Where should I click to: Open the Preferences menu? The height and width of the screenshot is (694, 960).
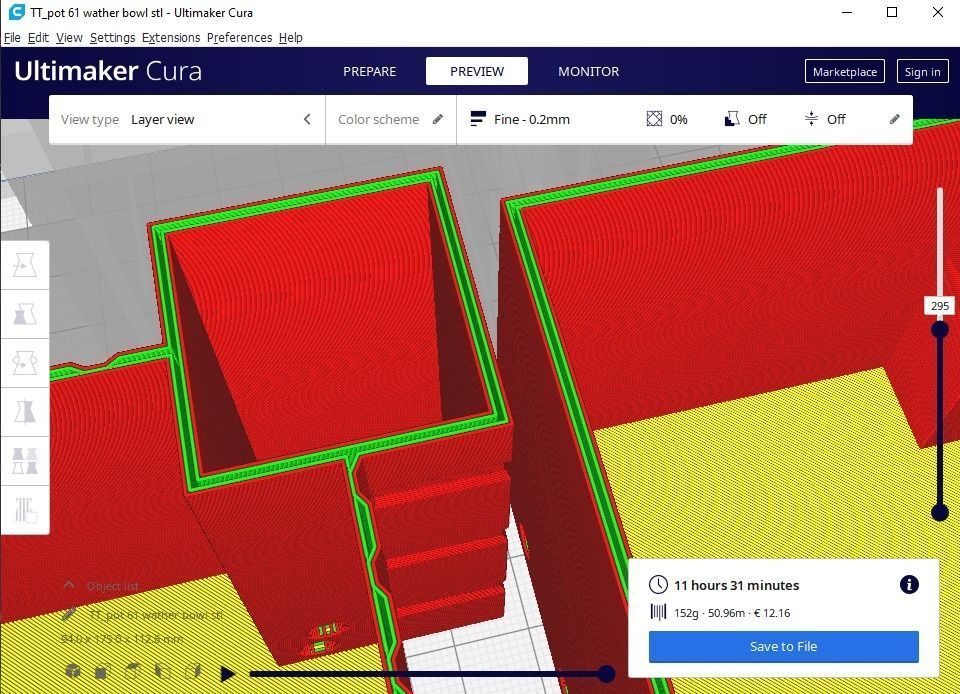point(239,37)
